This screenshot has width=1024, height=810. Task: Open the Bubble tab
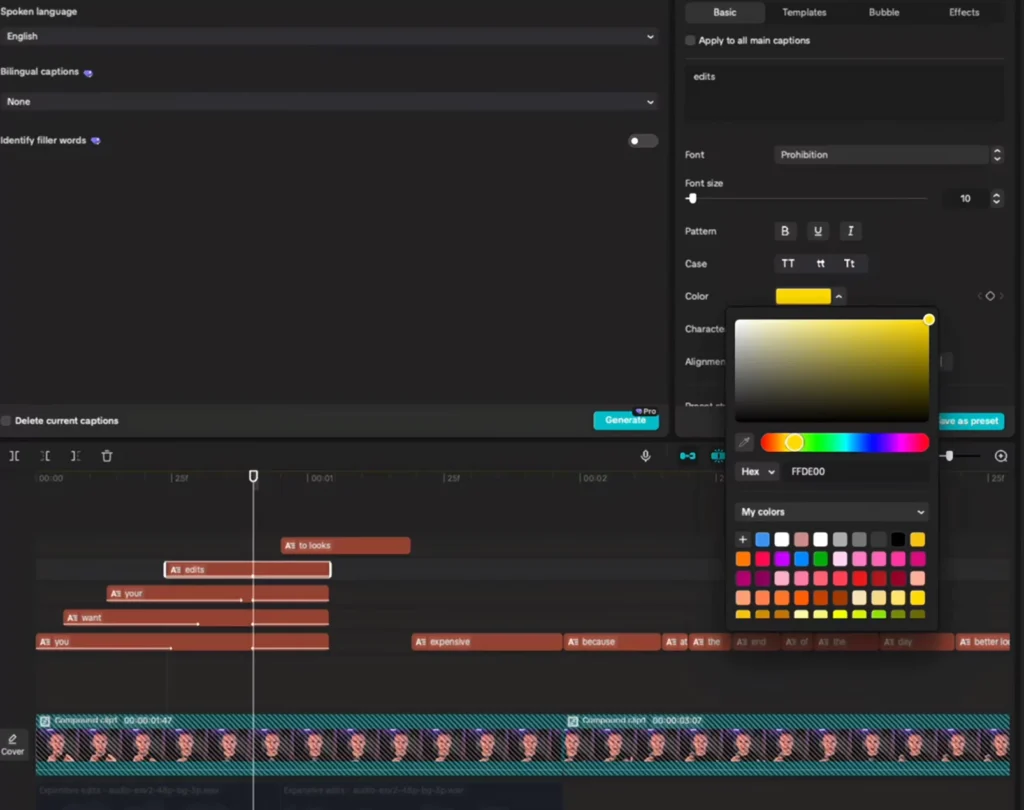pos(884,13)
